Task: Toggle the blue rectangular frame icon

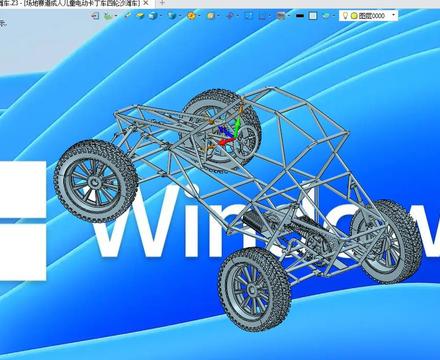Action: point(249,16)
